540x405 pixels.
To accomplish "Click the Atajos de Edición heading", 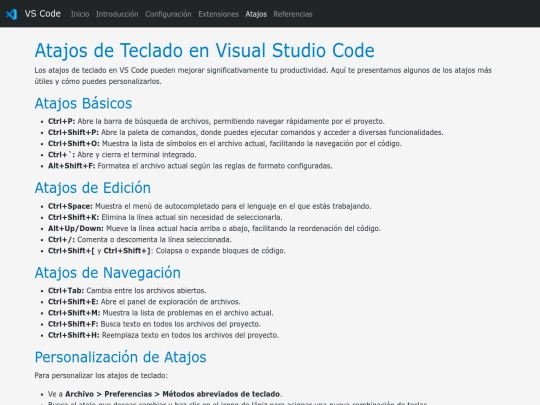I will point(93,188).
